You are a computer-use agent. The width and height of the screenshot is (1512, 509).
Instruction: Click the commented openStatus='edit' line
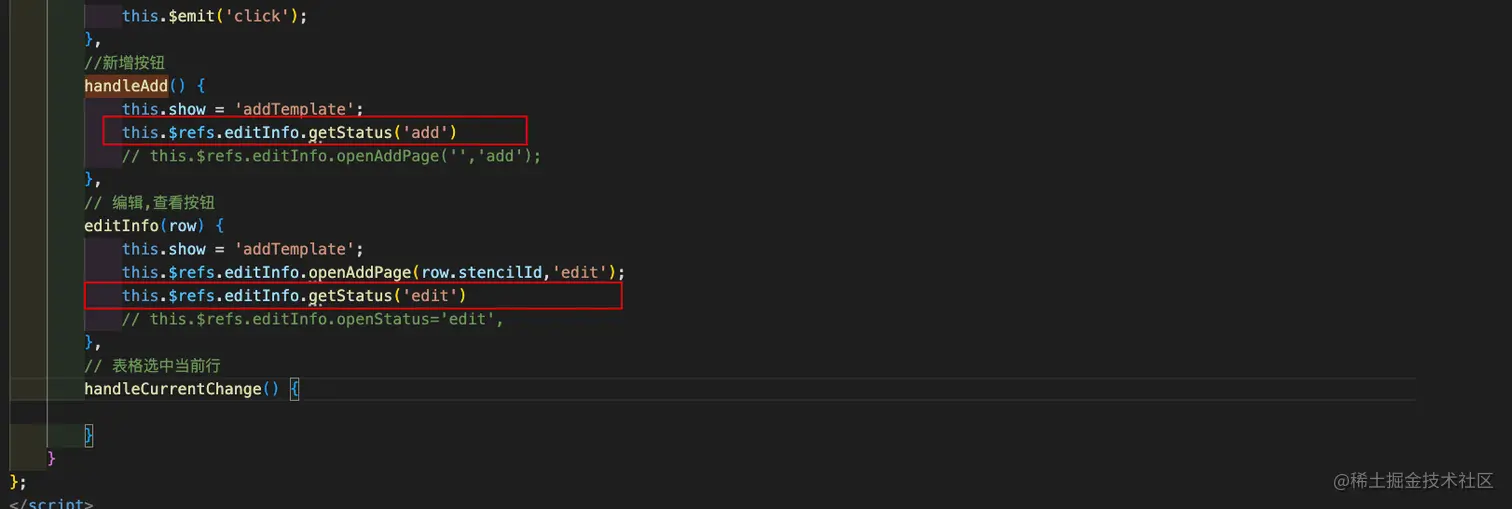tap(312, 319)
